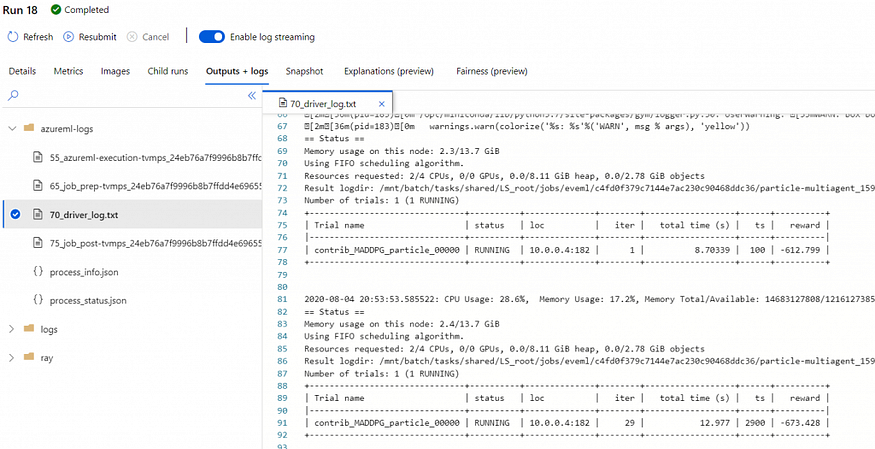
Task: Click line 70 'Using FIFO scheduling algorithm.'
Action: coord(384,163)
